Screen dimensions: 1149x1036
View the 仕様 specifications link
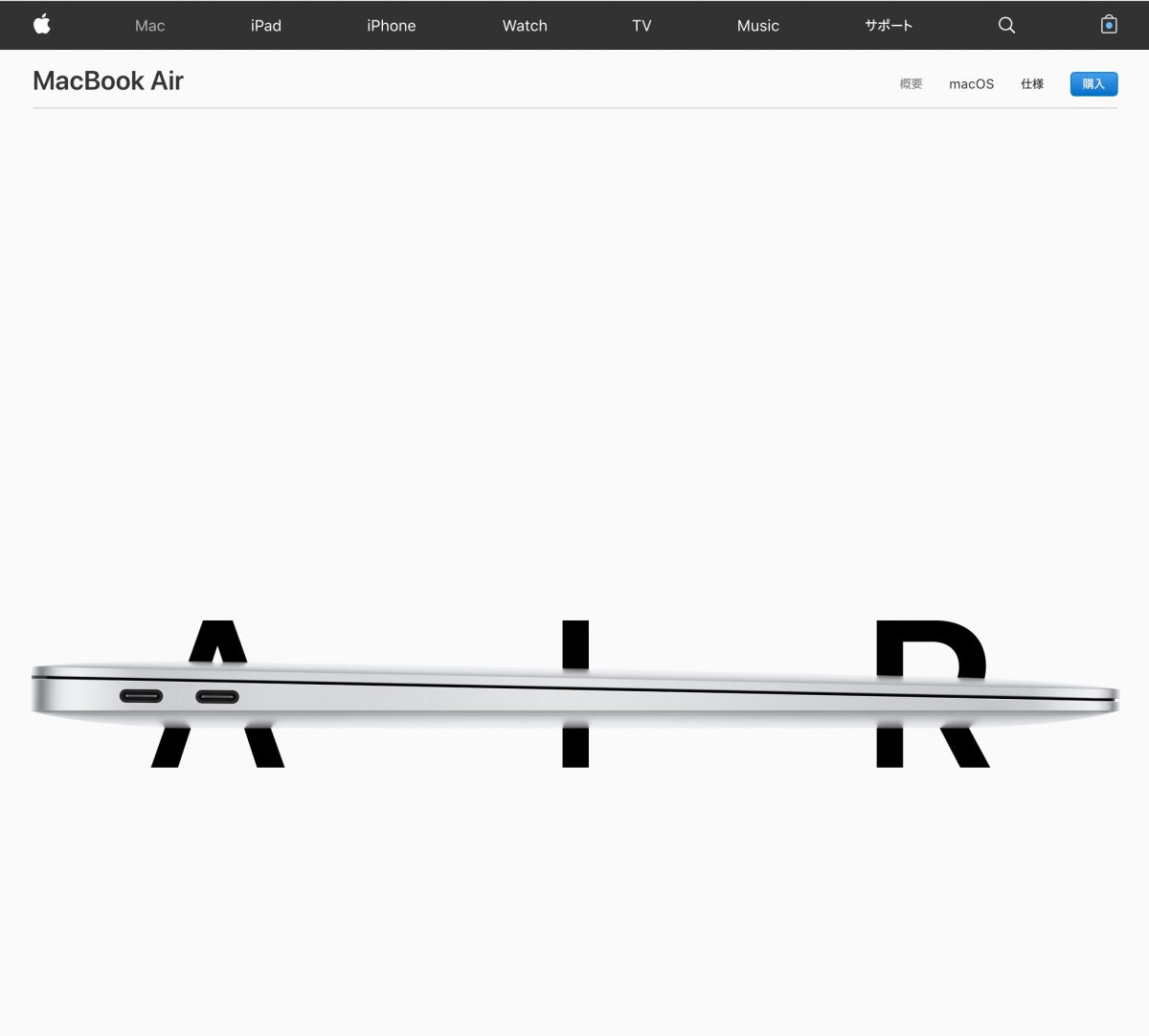(1031, 84)
